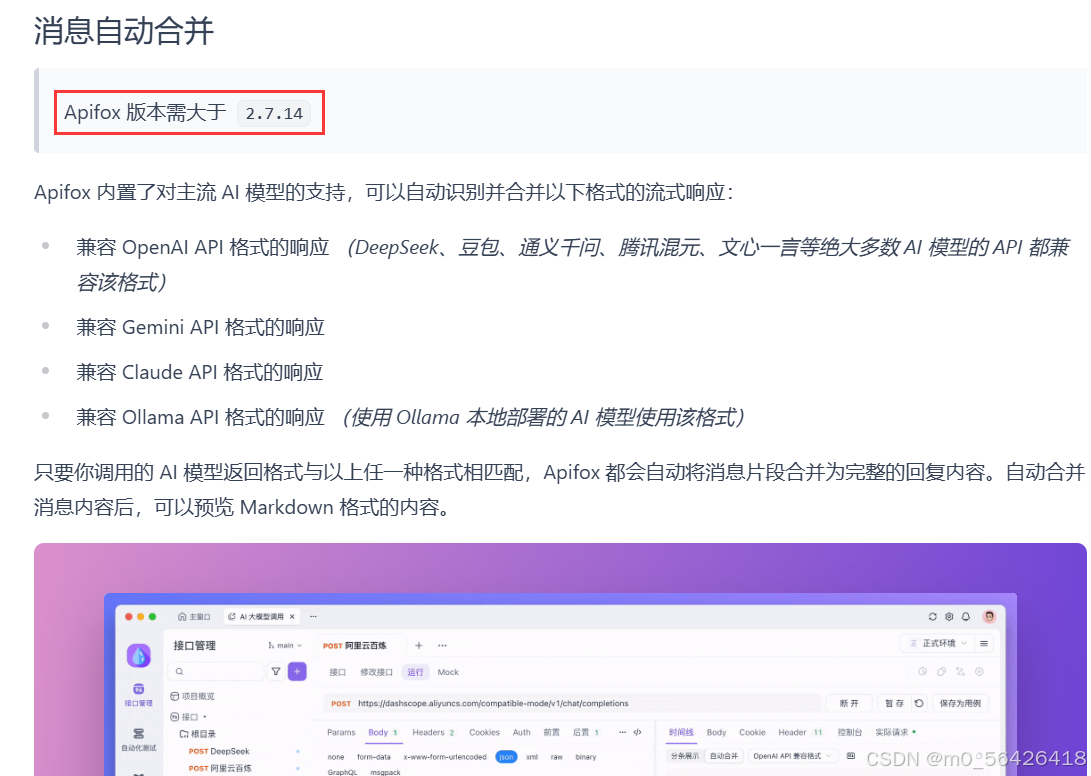
Task: Open the response Cookie tab
Action: pyautogui.click(x=752, y=732)
